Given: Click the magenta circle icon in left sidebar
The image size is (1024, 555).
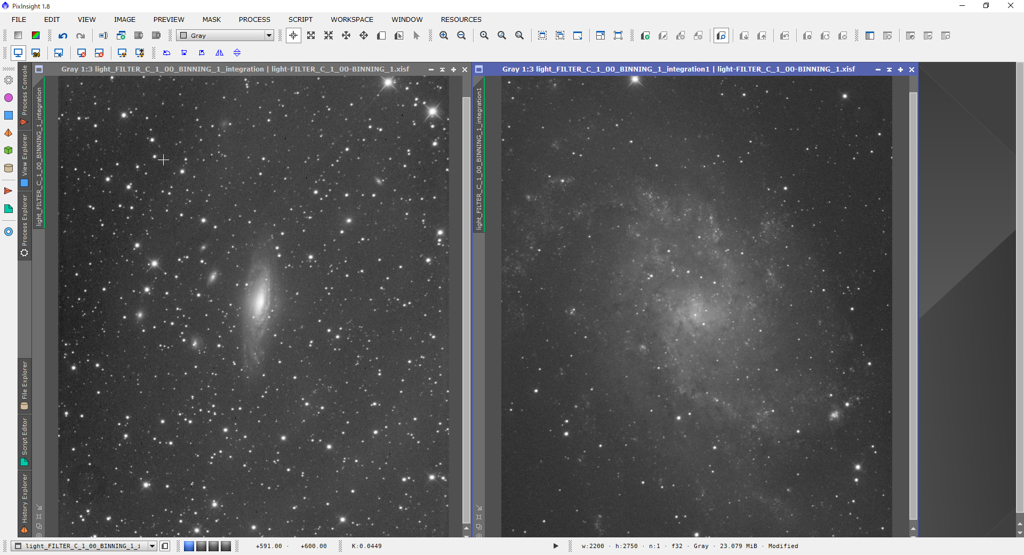Looking at the screenshot, I should [x=8, y=97].
